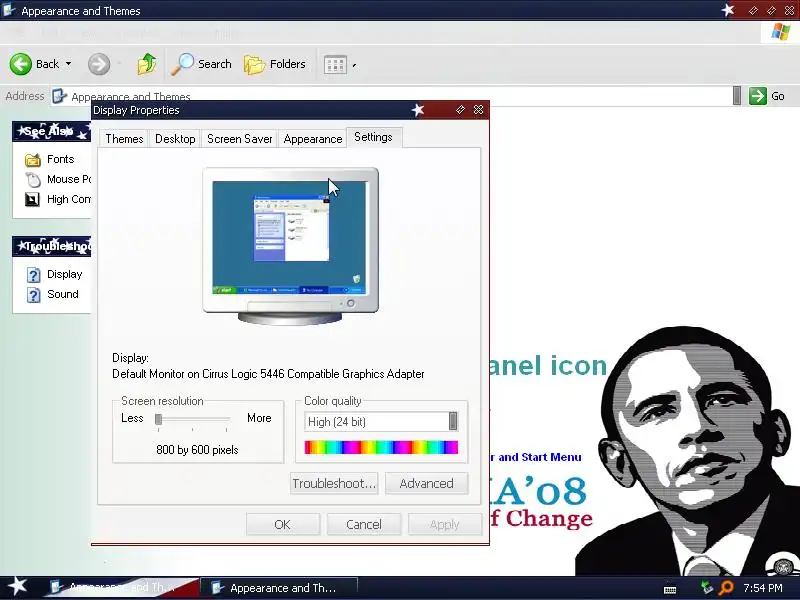Click the address bar Appearance and Themes icon

[60, 96]
